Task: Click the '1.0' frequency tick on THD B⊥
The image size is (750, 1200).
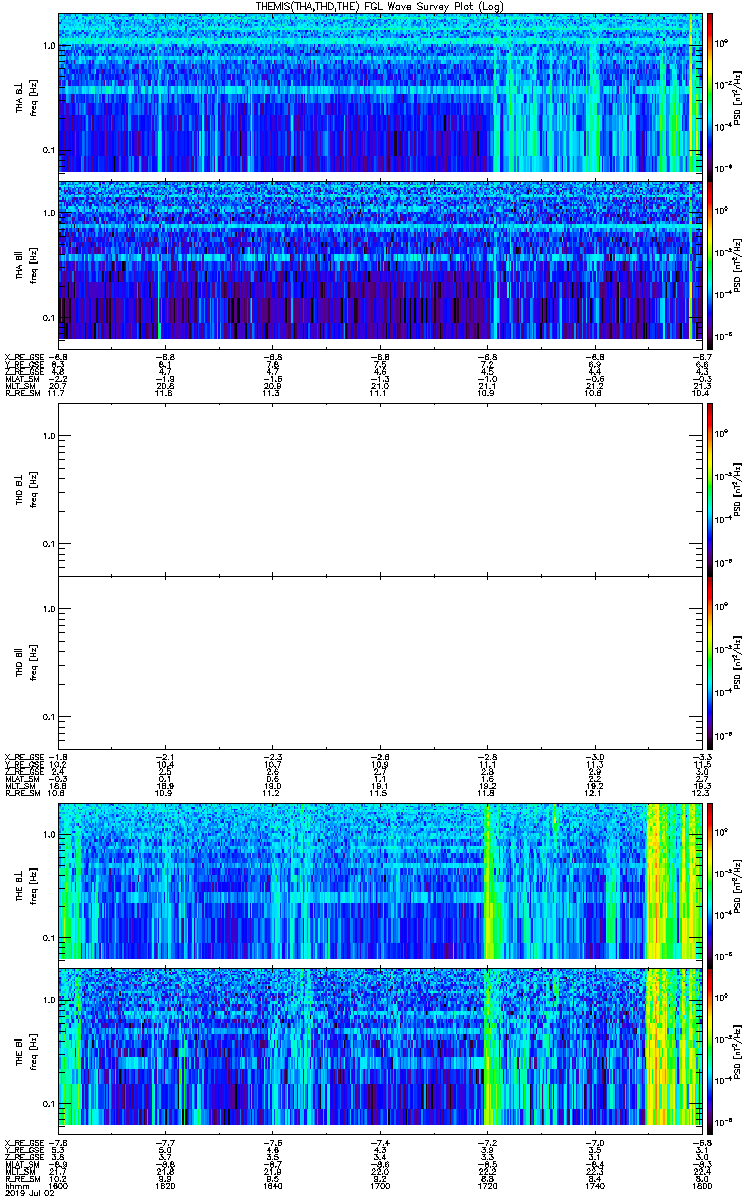Action: coord(49,435)
